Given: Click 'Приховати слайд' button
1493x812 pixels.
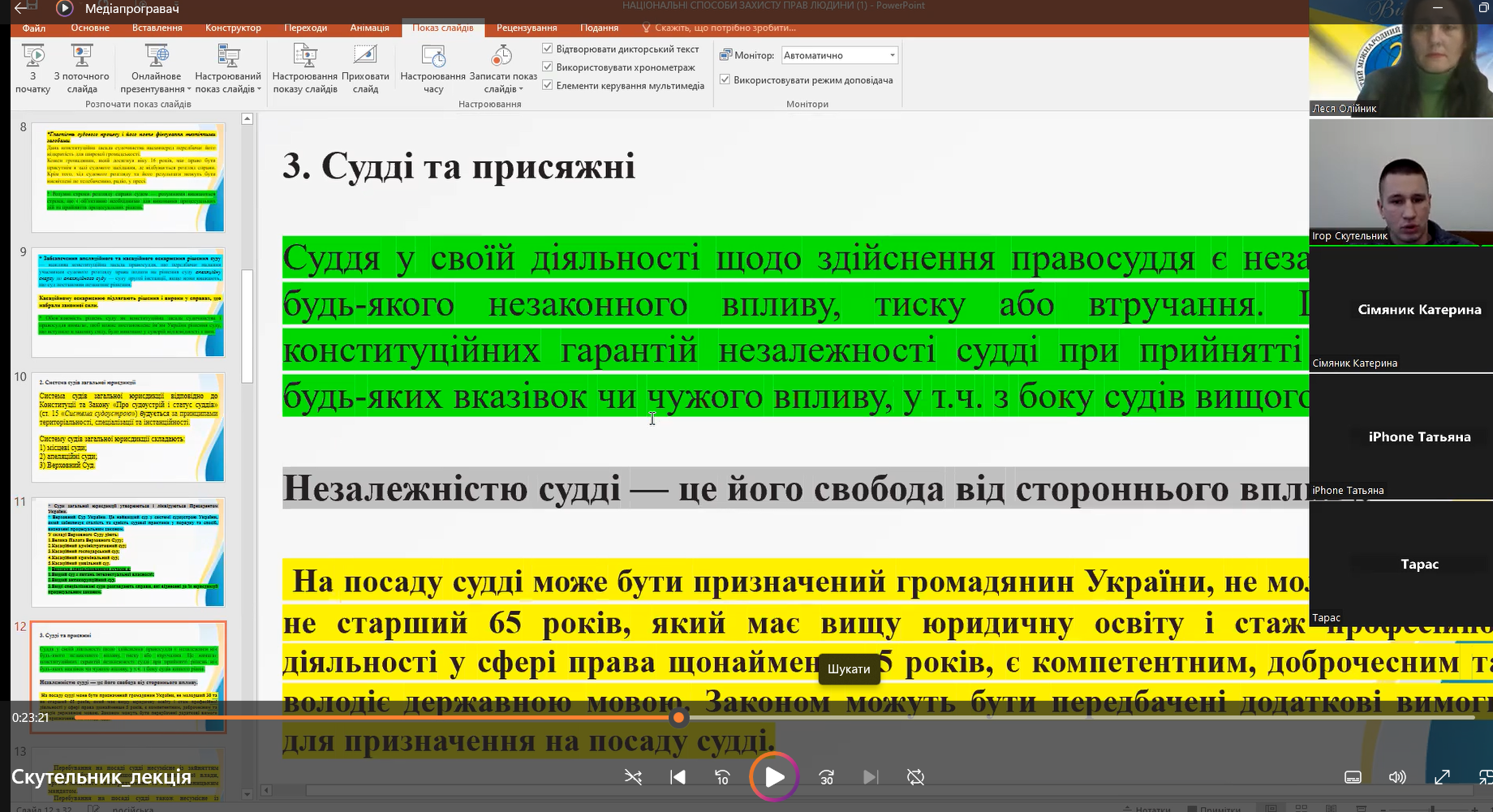Looking at the screenshot, I should [x=365, y=68].
